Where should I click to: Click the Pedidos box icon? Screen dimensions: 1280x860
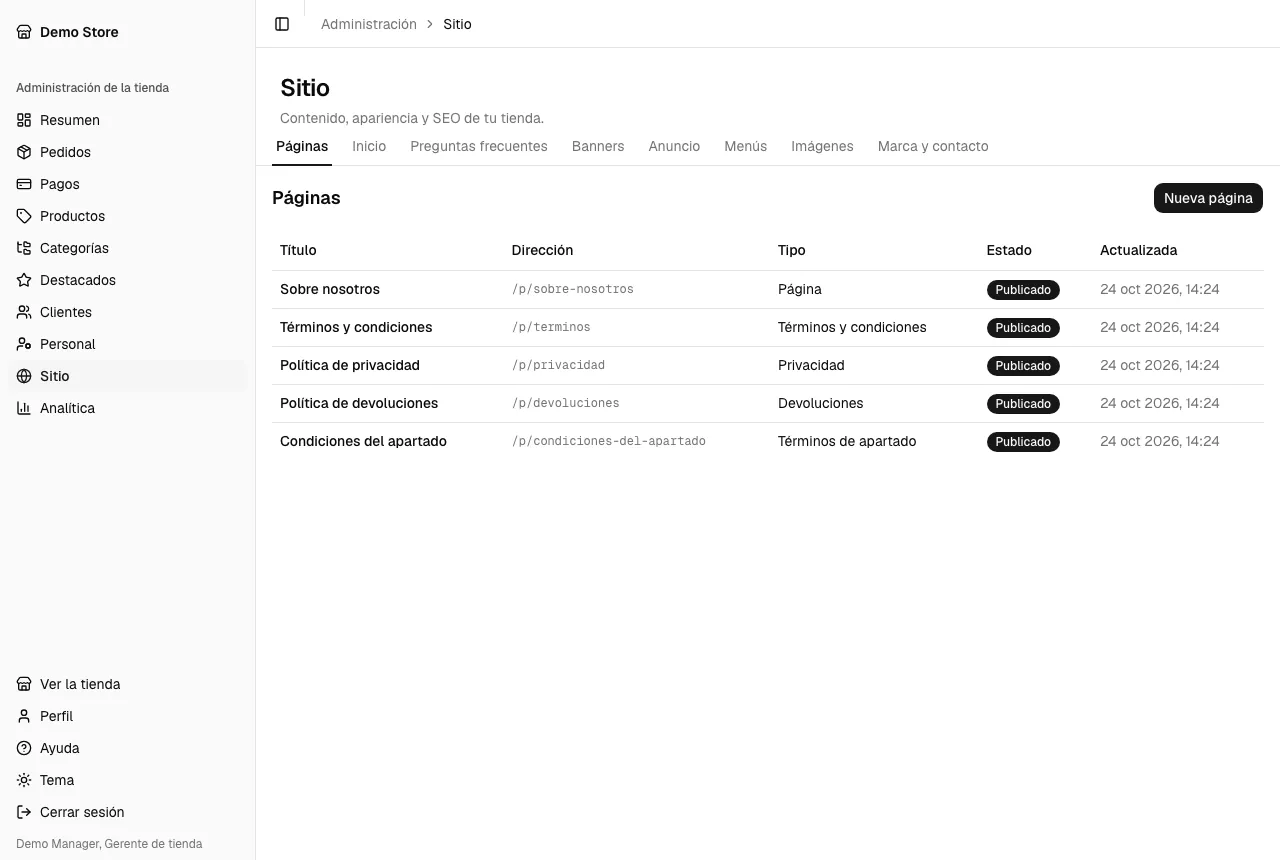click(x=24, y=152)
